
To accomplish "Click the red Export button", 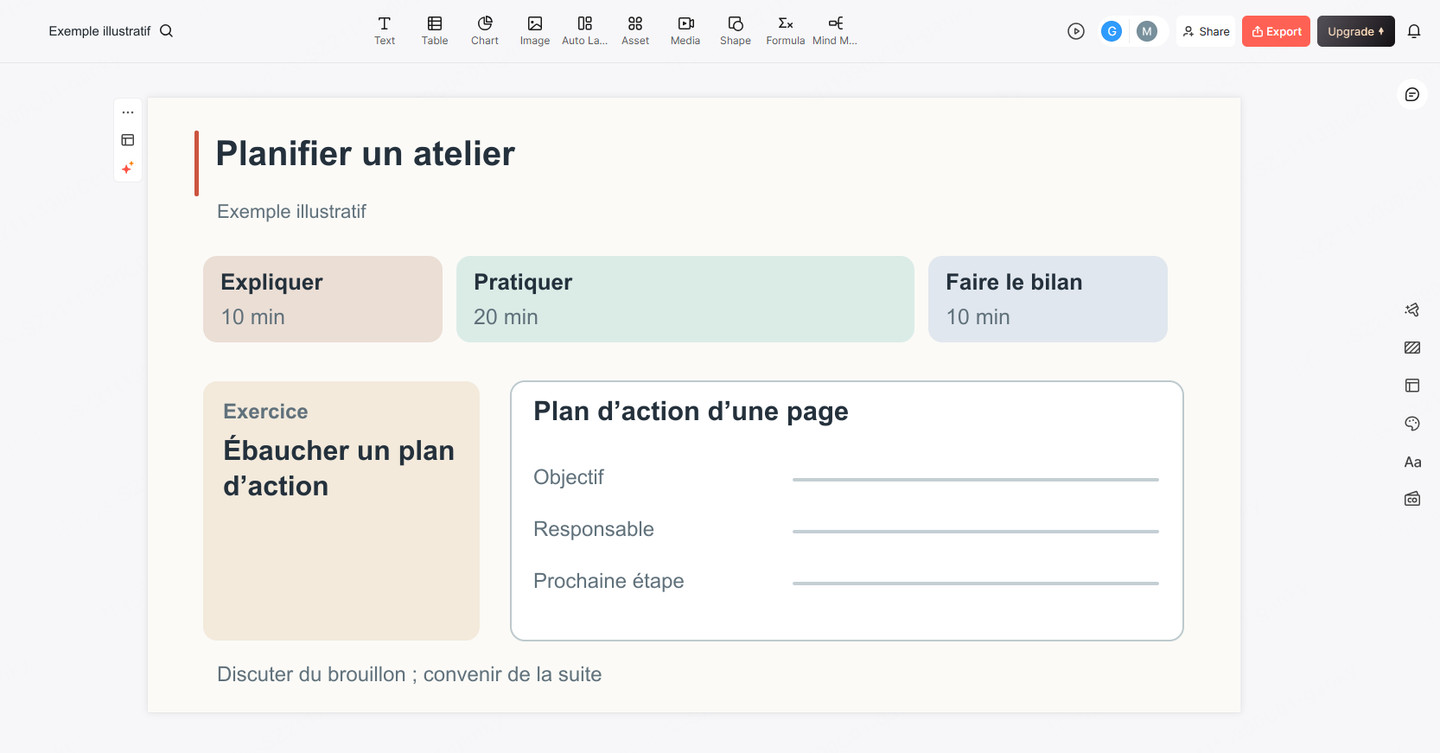I will (1276, 31).
